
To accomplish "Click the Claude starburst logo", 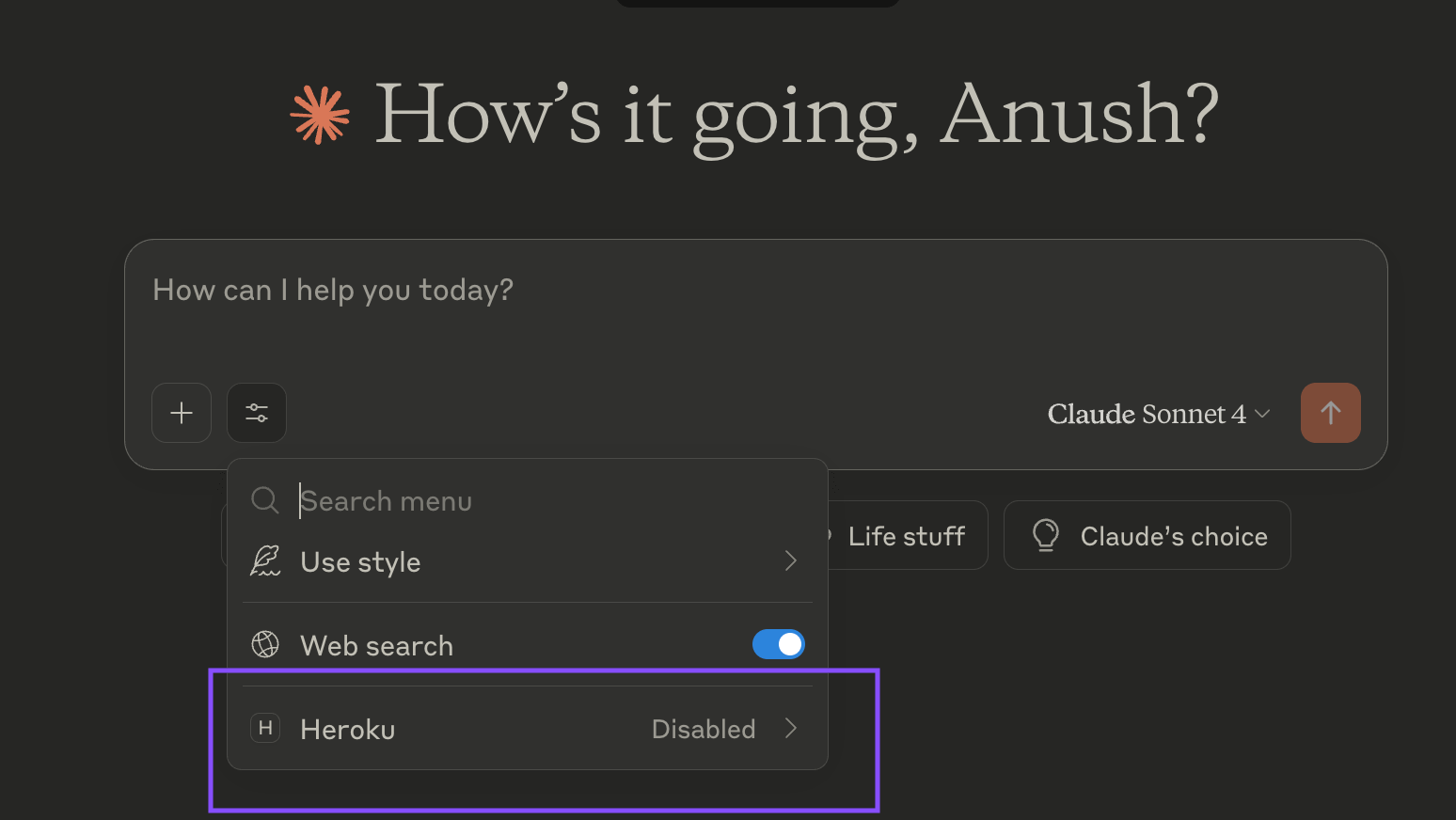I will point(318,115).
